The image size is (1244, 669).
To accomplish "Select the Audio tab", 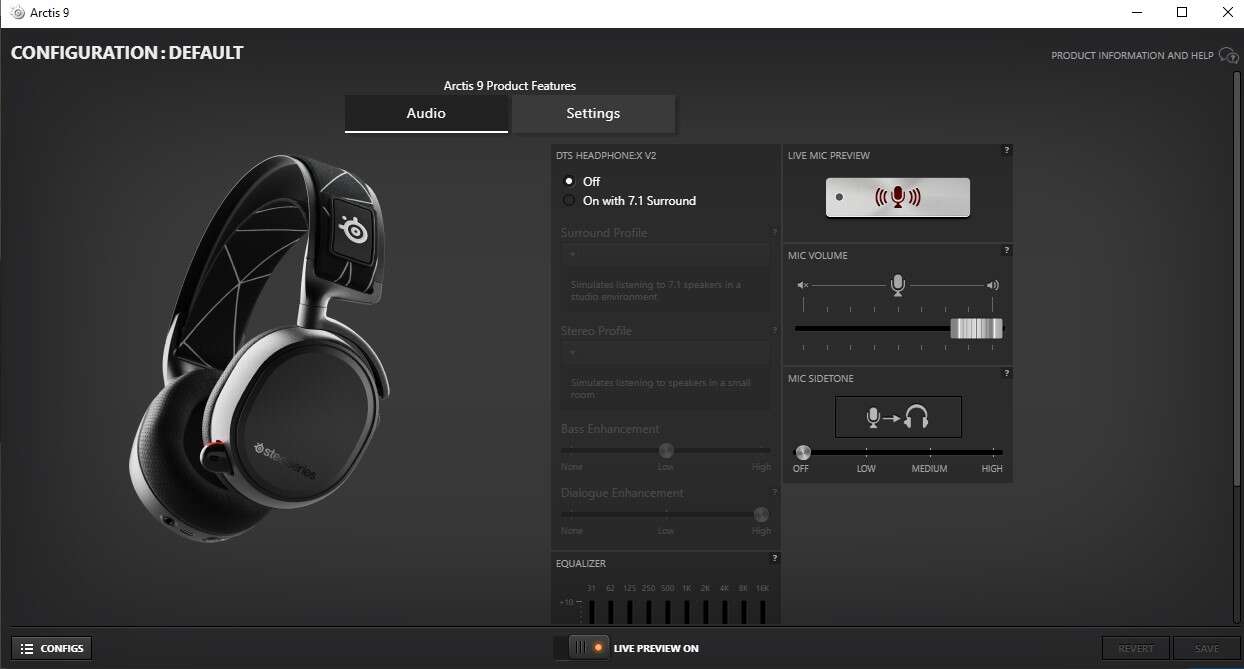I will [426, 114].
